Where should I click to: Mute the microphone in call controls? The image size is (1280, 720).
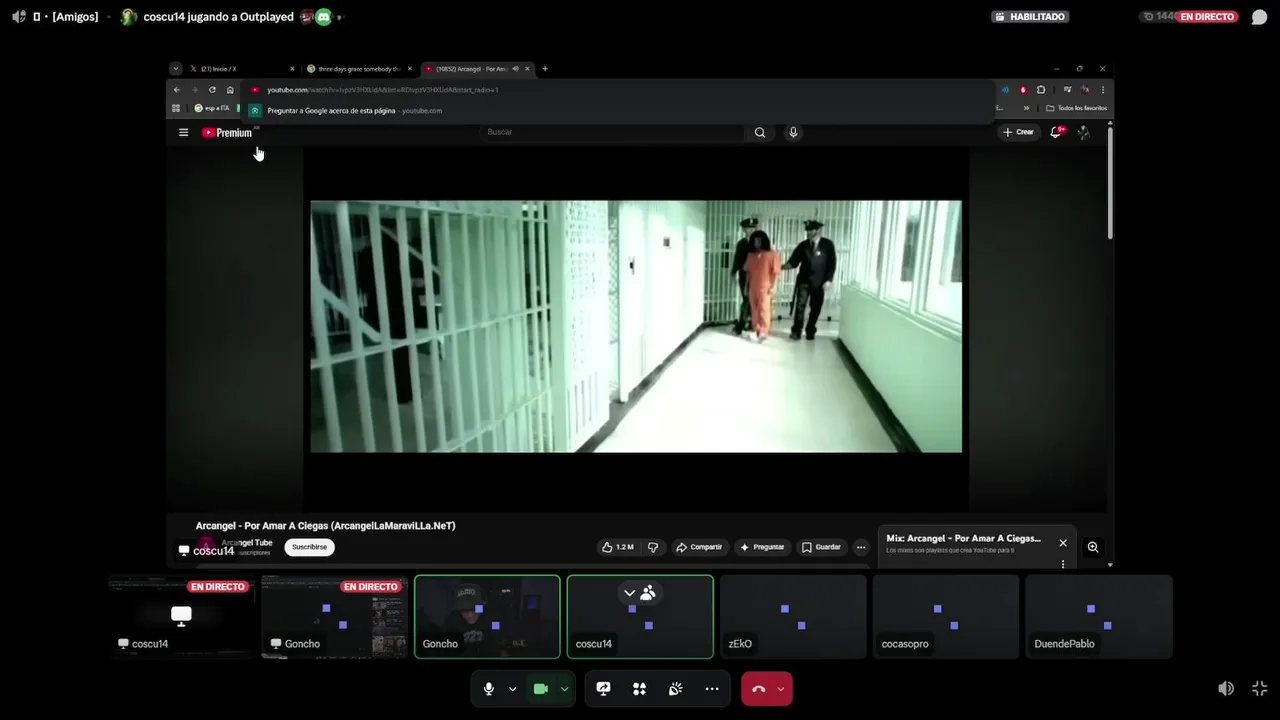489,689
